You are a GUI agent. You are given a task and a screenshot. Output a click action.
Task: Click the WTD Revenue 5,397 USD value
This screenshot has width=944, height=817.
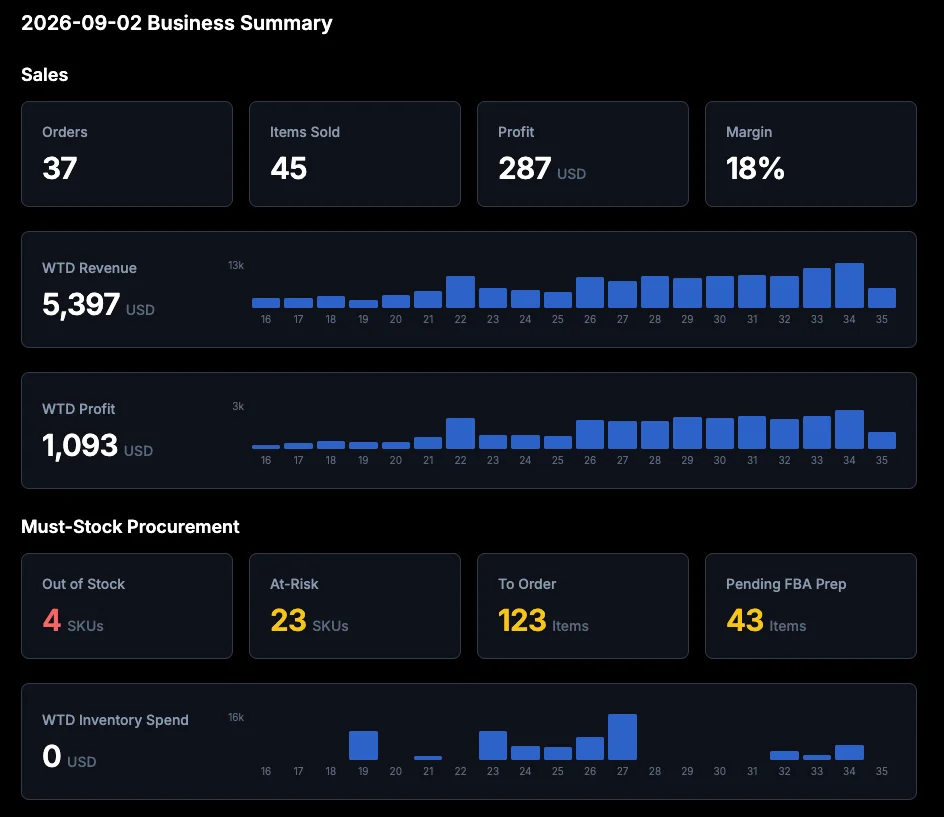click(98, 305)
